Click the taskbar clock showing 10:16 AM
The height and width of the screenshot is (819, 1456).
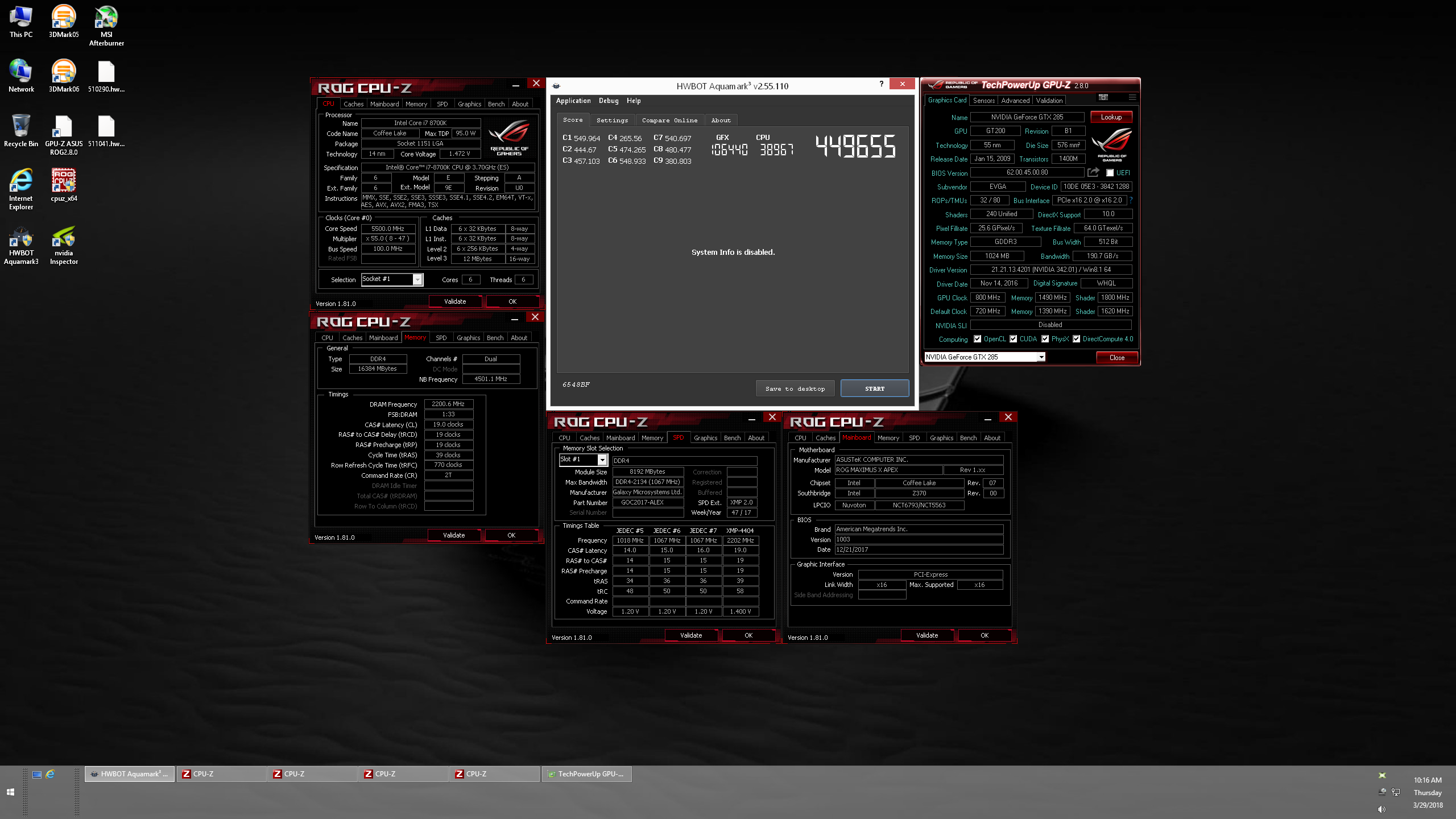(1428, 780)
